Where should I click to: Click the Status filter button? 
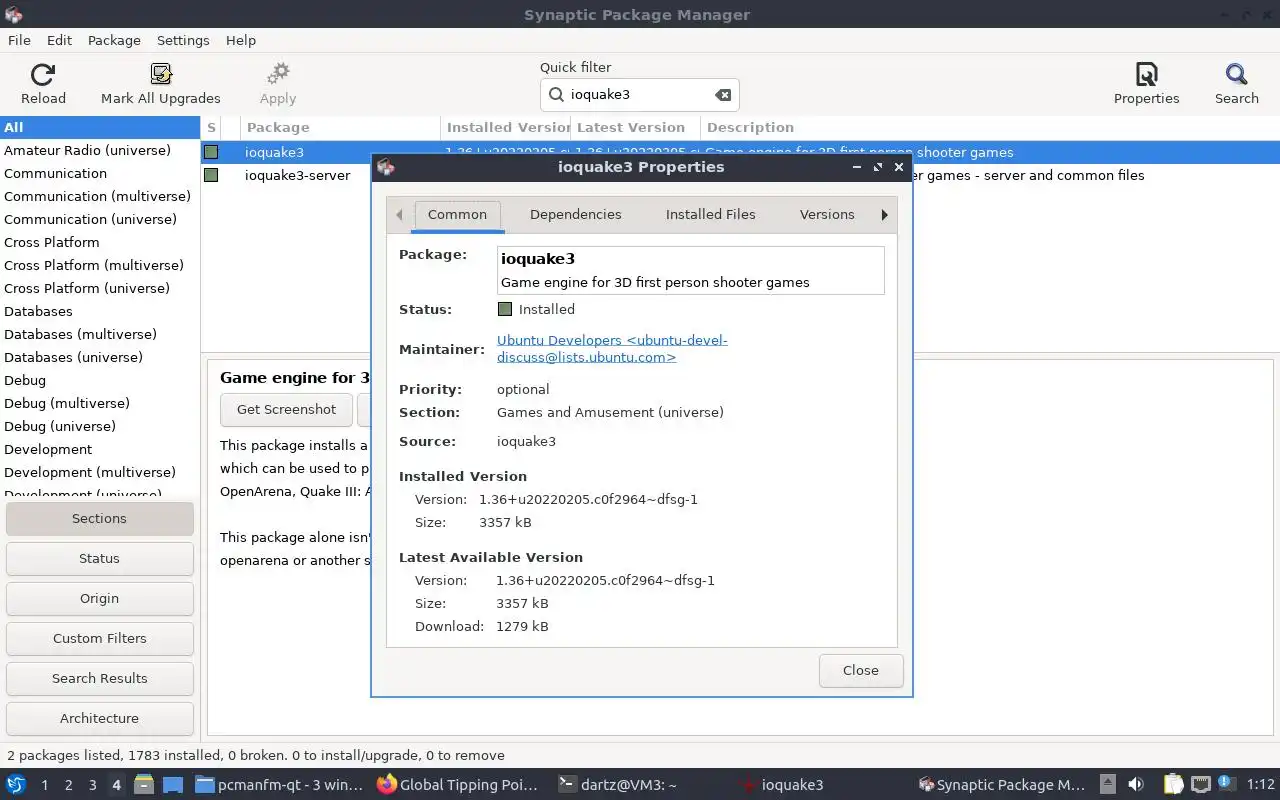click(x=99, y=558)
